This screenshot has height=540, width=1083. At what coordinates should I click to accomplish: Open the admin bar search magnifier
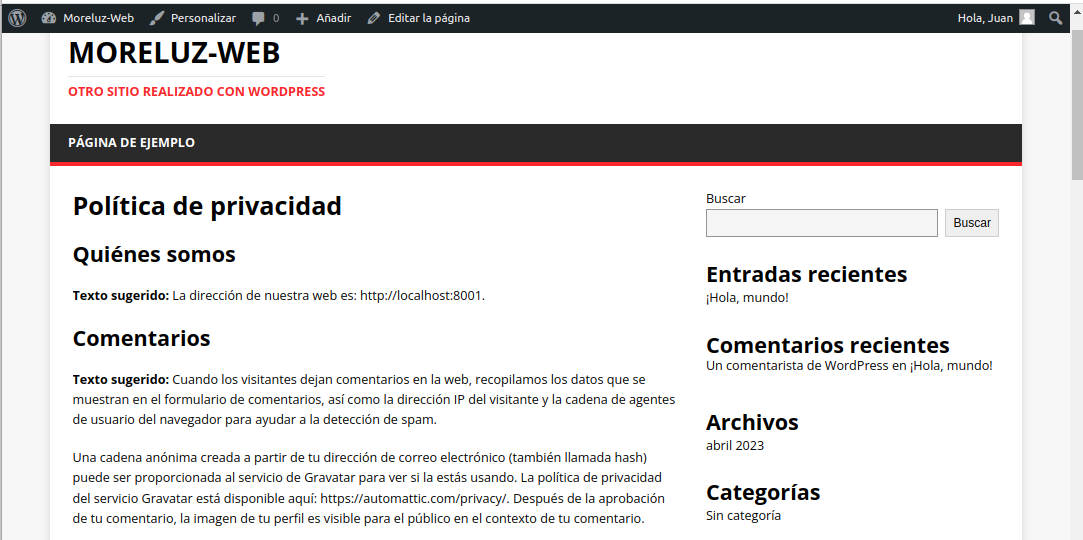[1056, 18]
